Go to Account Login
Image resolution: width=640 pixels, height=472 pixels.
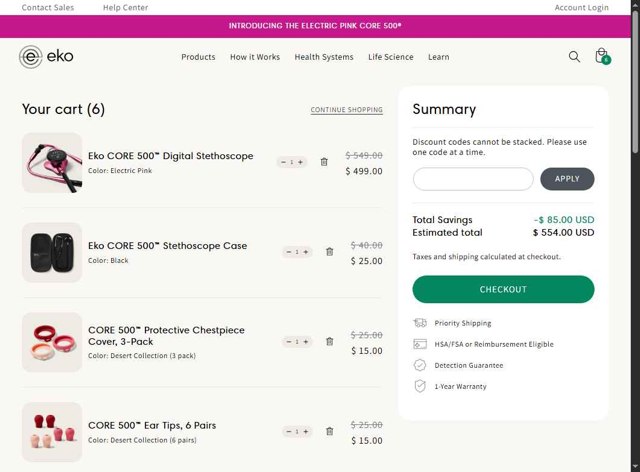point(582,7)
